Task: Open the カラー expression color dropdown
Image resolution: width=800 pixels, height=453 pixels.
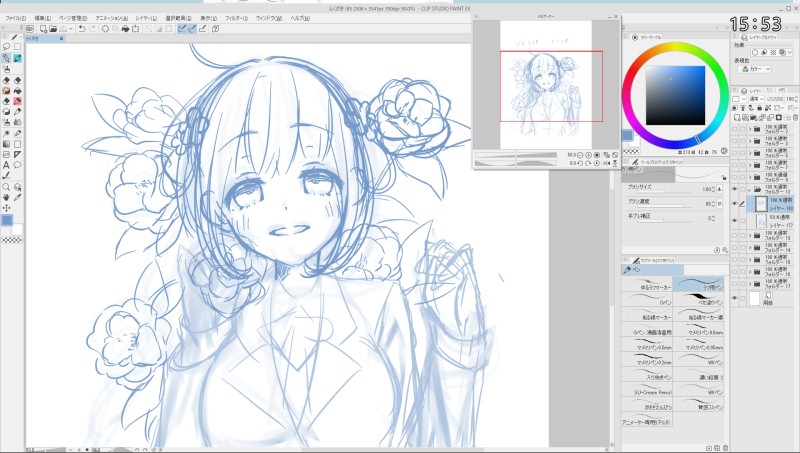Action: (x=756, y=69)
